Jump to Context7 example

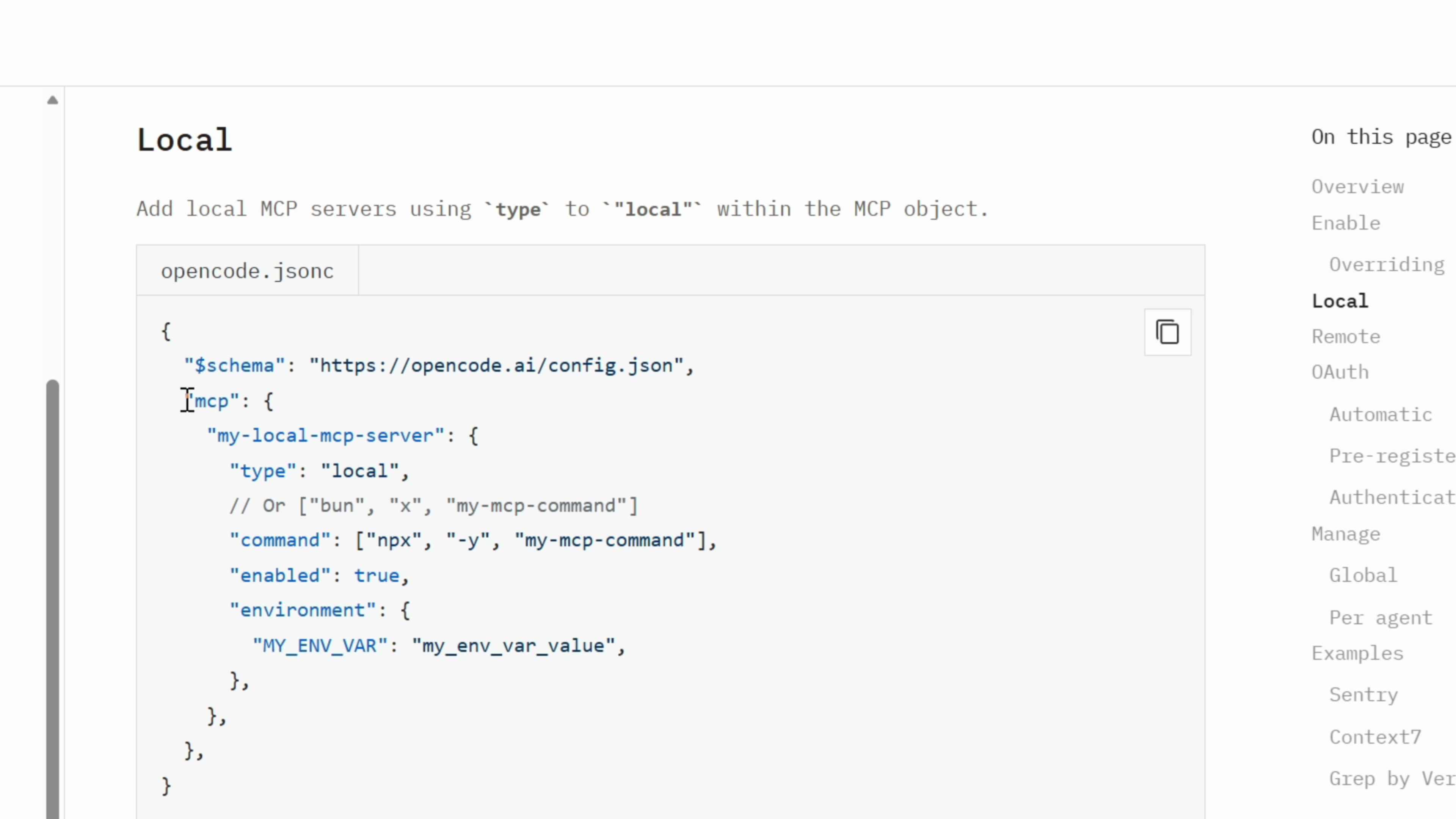(1374, 737)
